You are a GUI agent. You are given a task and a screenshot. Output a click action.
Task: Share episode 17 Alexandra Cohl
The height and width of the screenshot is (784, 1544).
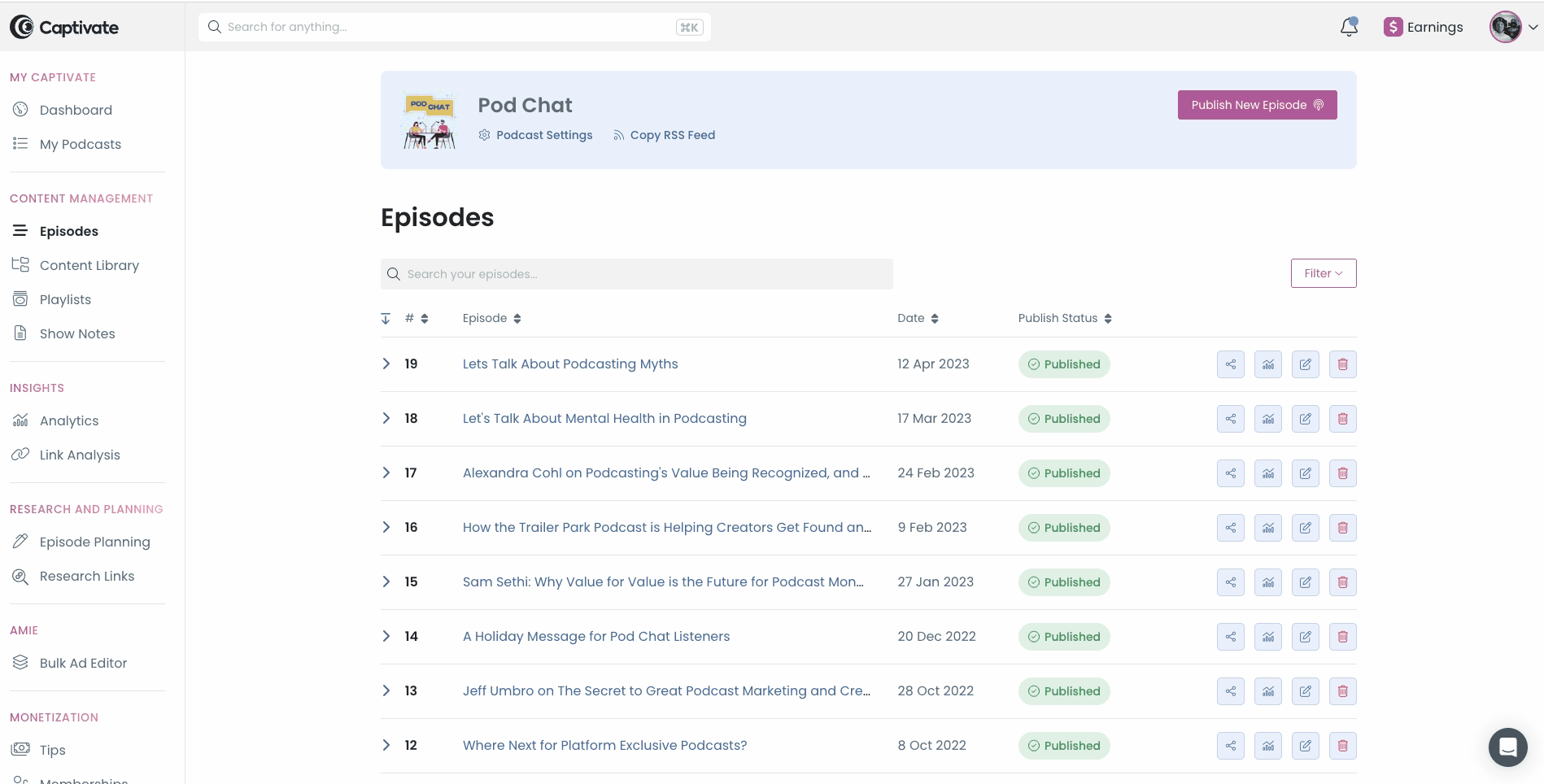point(1231,473)
